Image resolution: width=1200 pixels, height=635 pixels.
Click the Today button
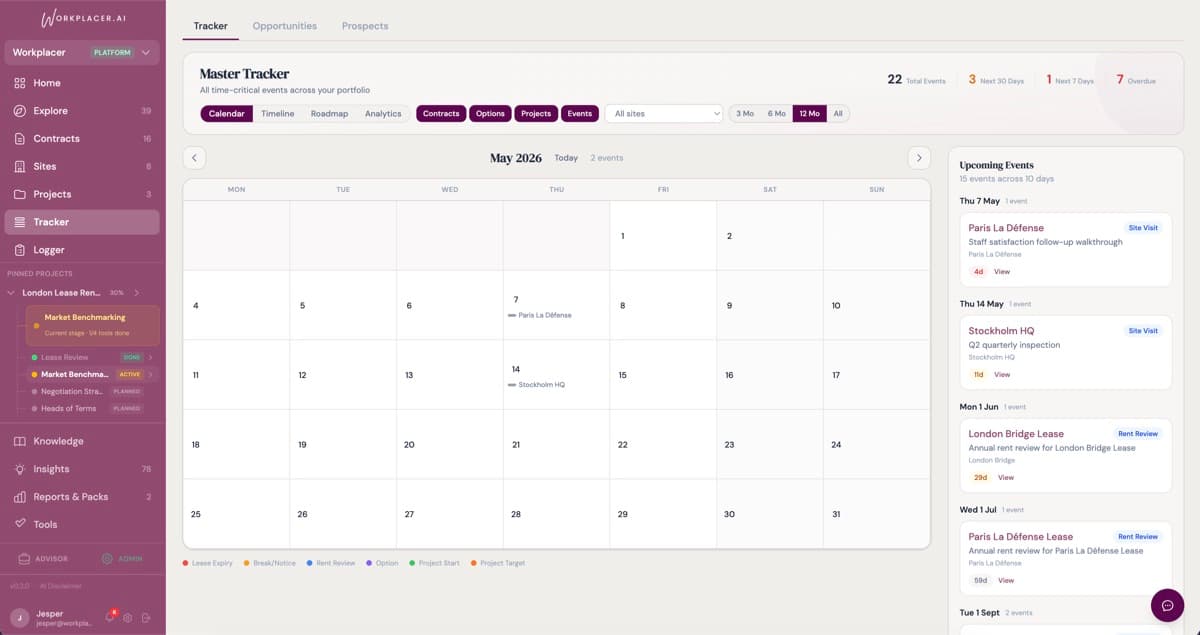(566, 158)
